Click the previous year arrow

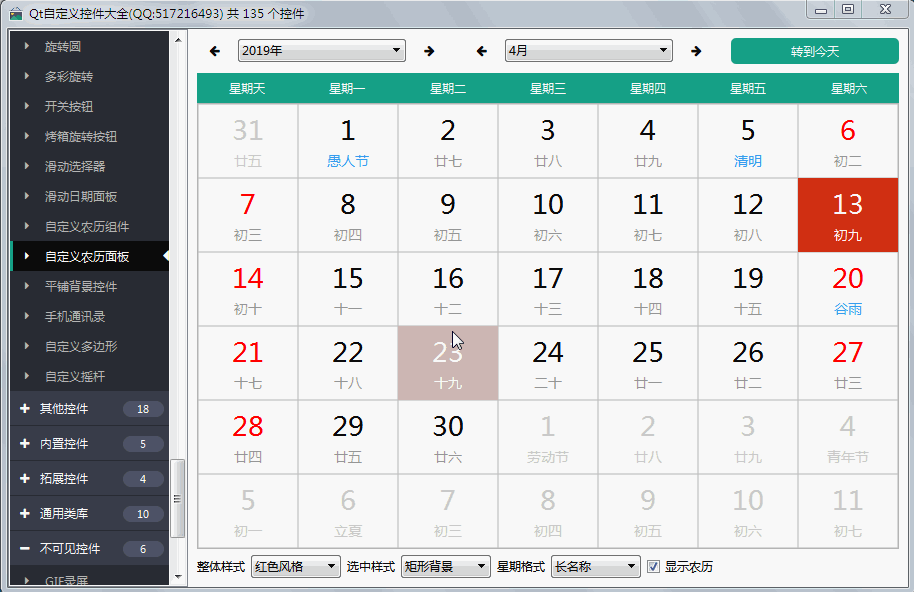click(215, 51)
